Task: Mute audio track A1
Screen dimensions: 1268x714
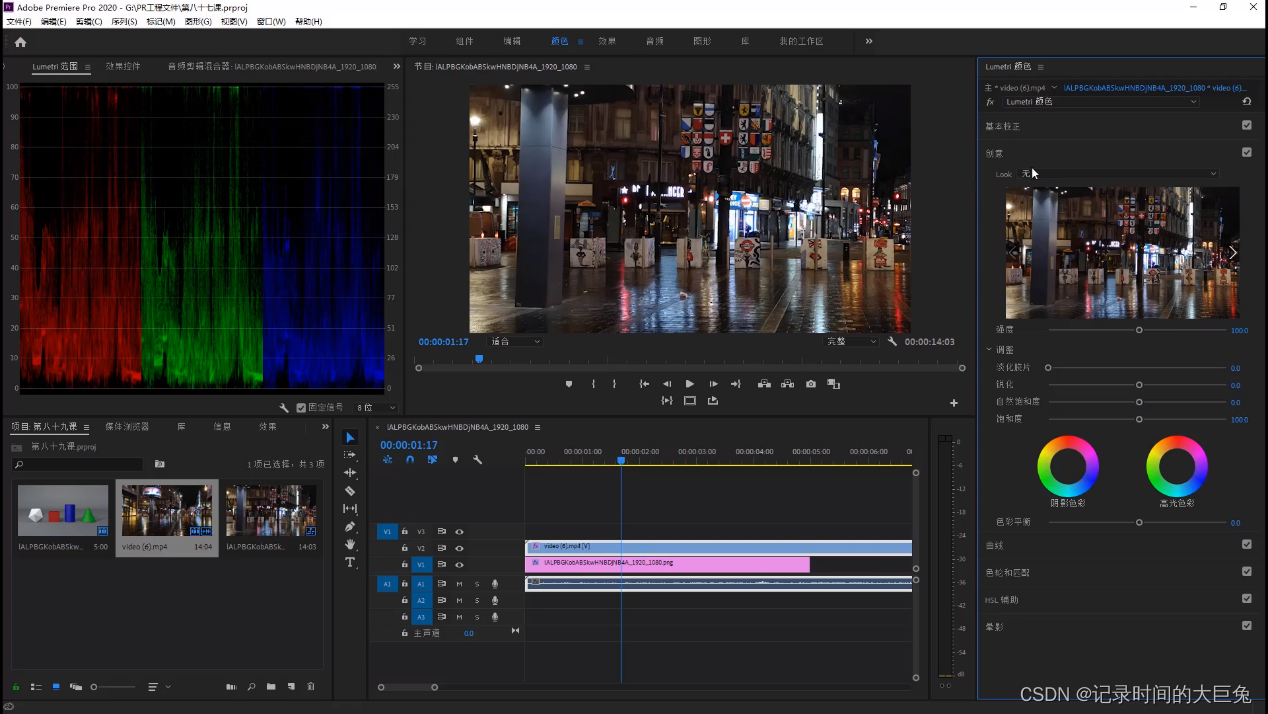Action: pos(459,584)
